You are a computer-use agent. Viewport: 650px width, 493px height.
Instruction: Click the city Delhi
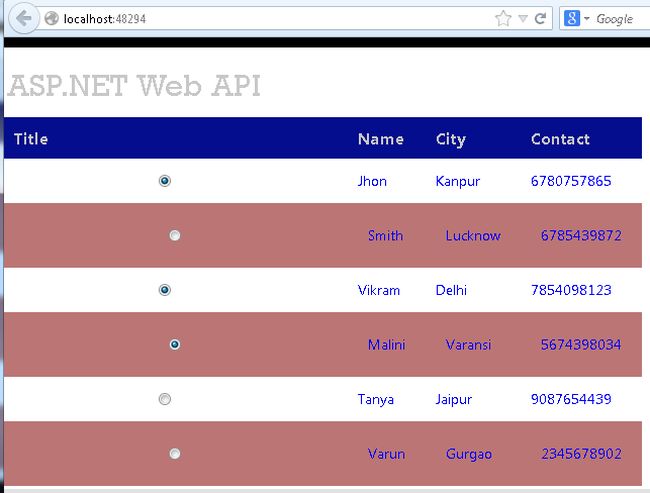(451, 290)
